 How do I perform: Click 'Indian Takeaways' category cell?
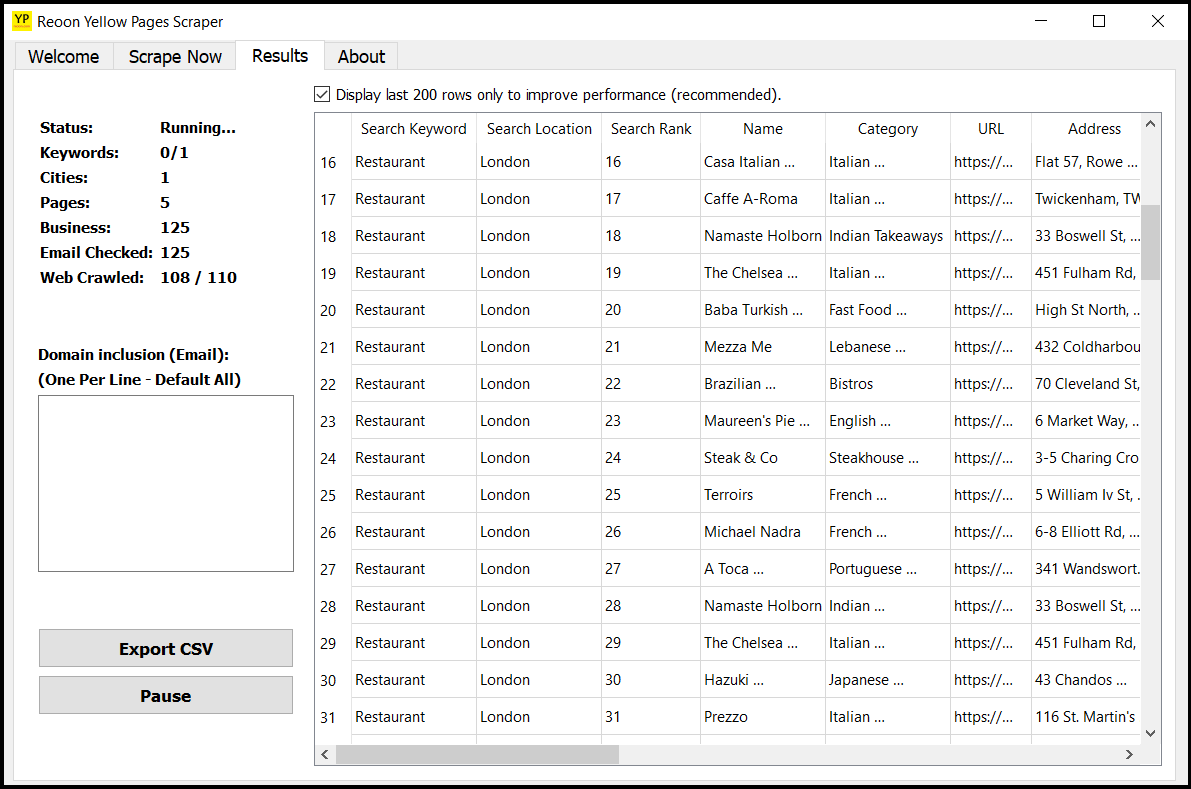(888, 235)
